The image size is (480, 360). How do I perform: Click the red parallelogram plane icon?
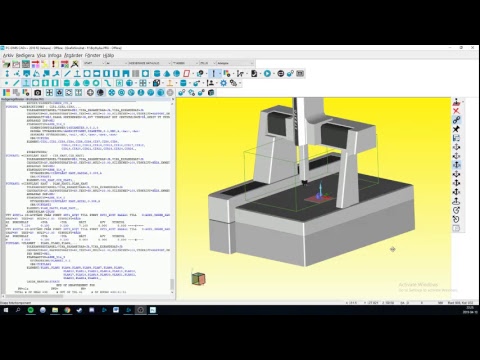[187, 73]
